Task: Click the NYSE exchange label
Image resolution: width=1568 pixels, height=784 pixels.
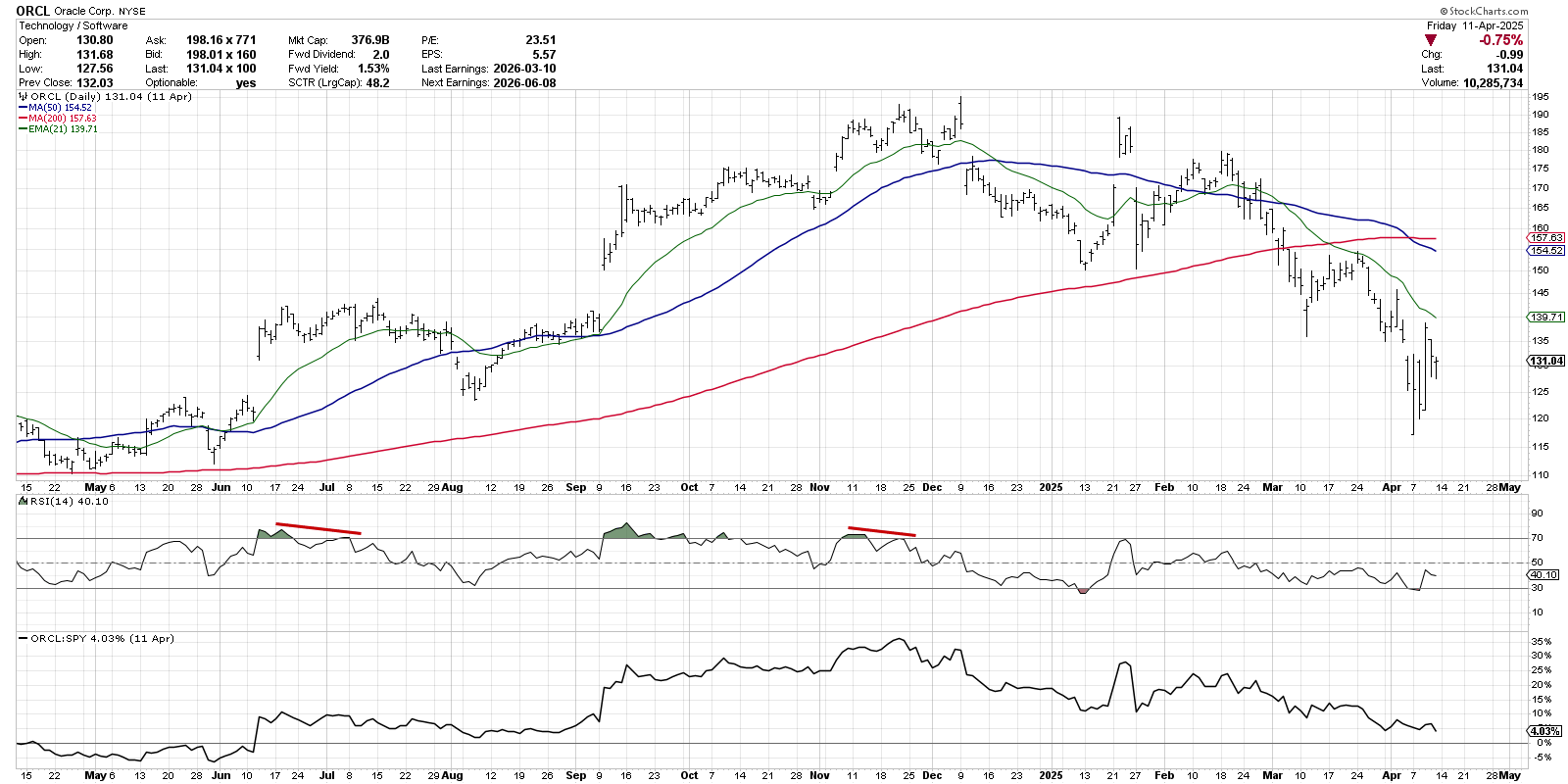Action: [132, 12]
